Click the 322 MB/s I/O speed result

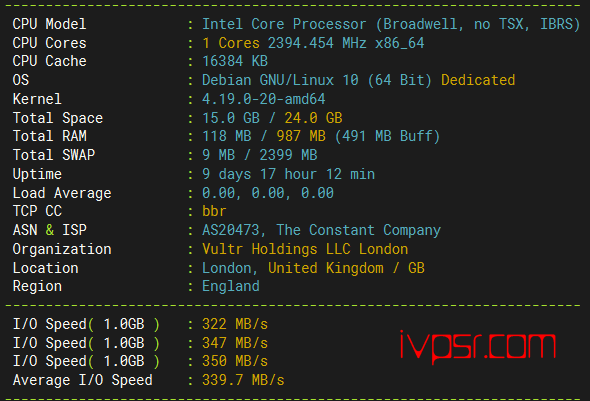(x=235, y=324)
